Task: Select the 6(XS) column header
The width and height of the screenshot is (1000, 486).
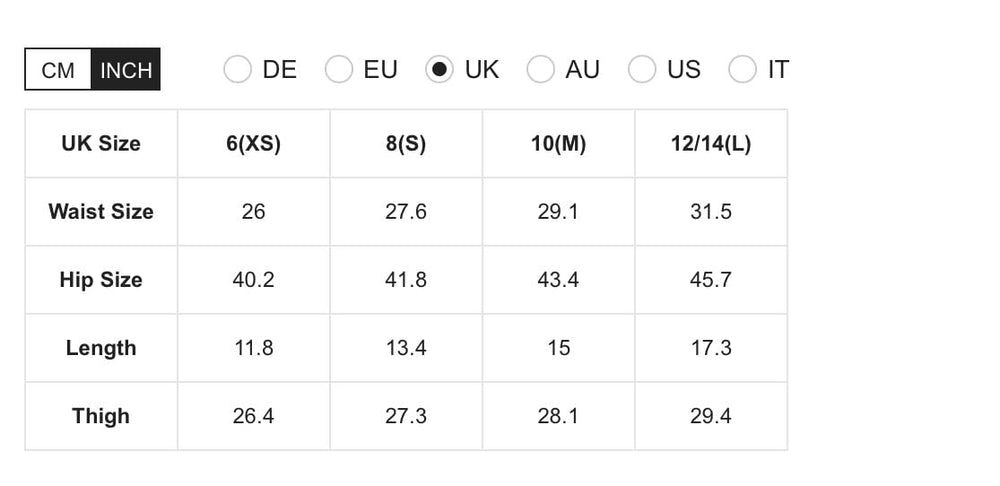Action: coord(253,143)
